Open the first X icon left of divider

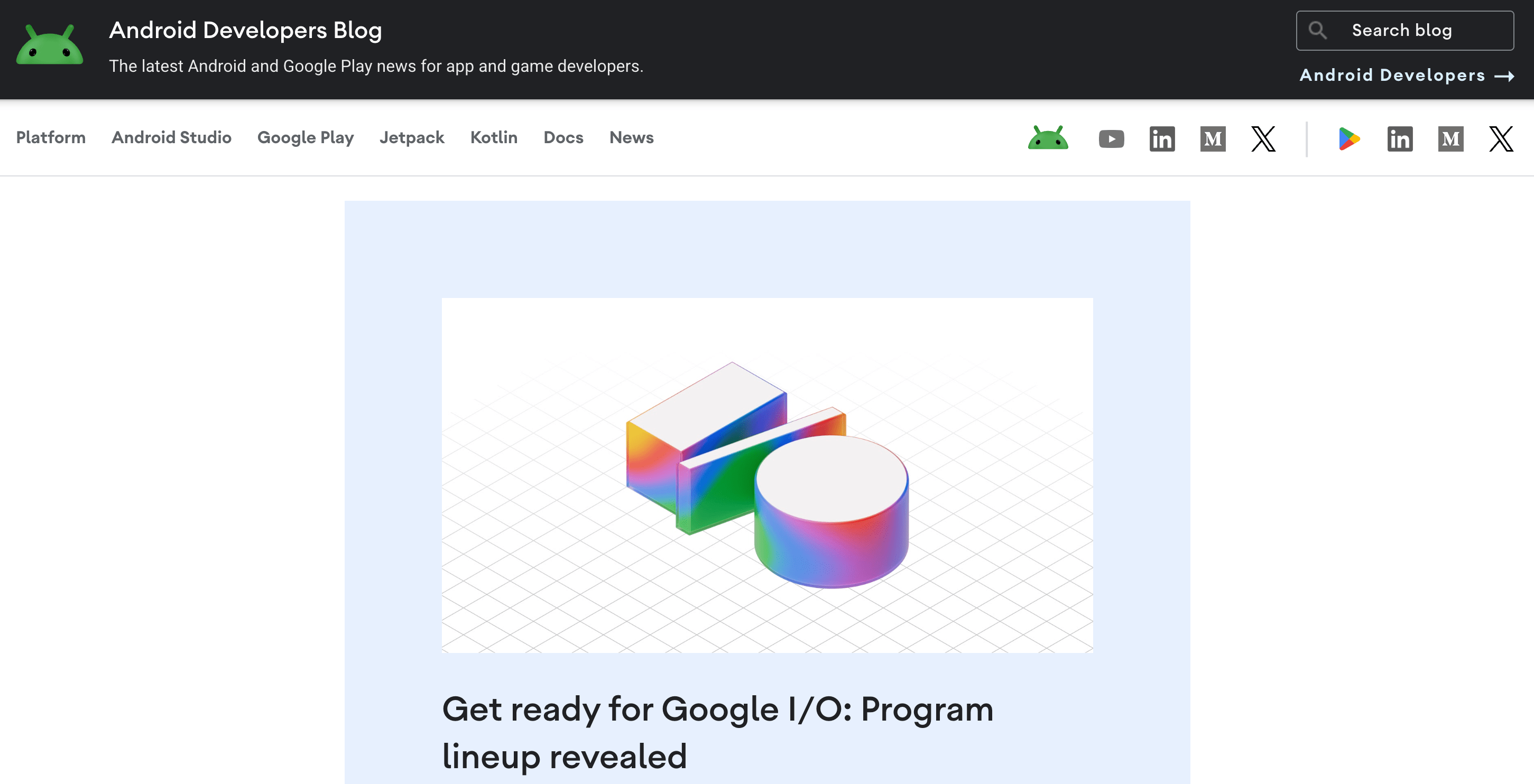click(x=1263, y=139)
